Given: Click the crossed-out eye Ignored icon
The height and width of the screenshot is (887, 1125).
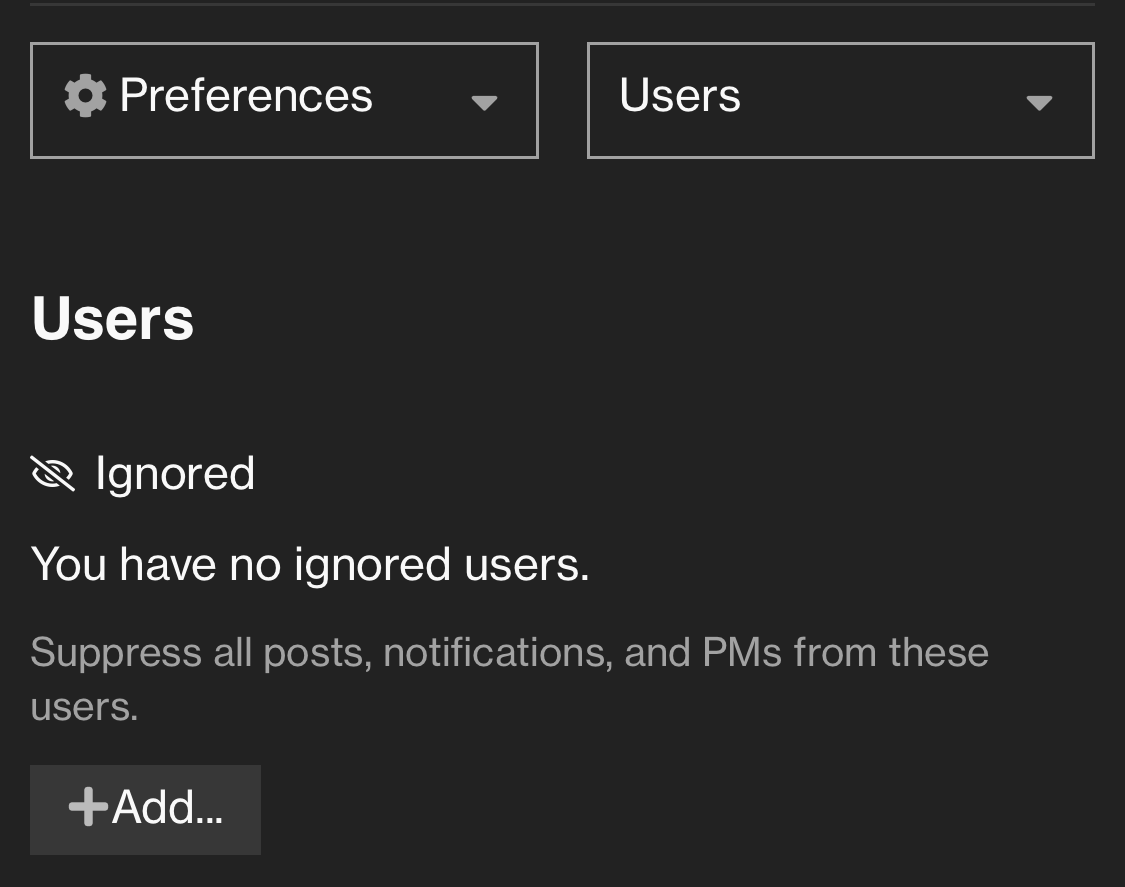Looking at the screenshot, I should click(x=53, y=474).
